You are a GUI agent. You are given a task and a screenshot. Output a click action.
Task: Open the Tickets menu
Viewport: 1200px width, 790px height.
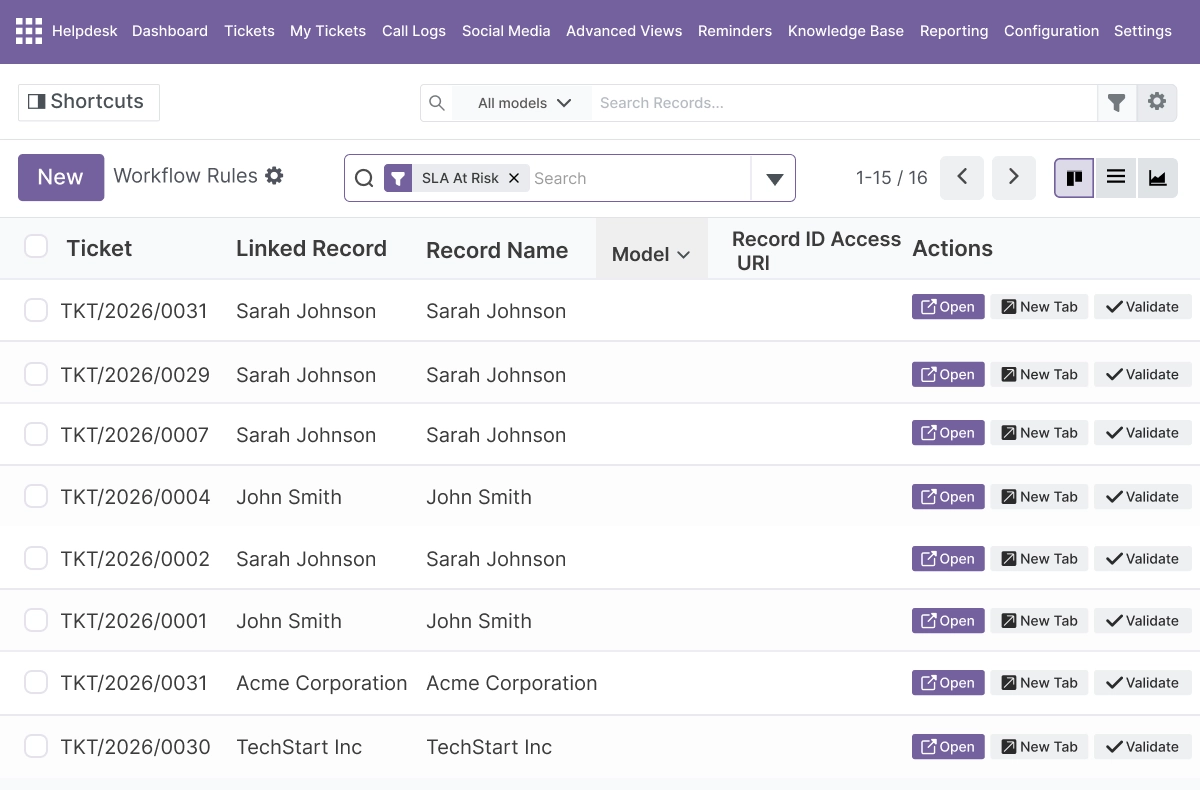coord(249,31)
